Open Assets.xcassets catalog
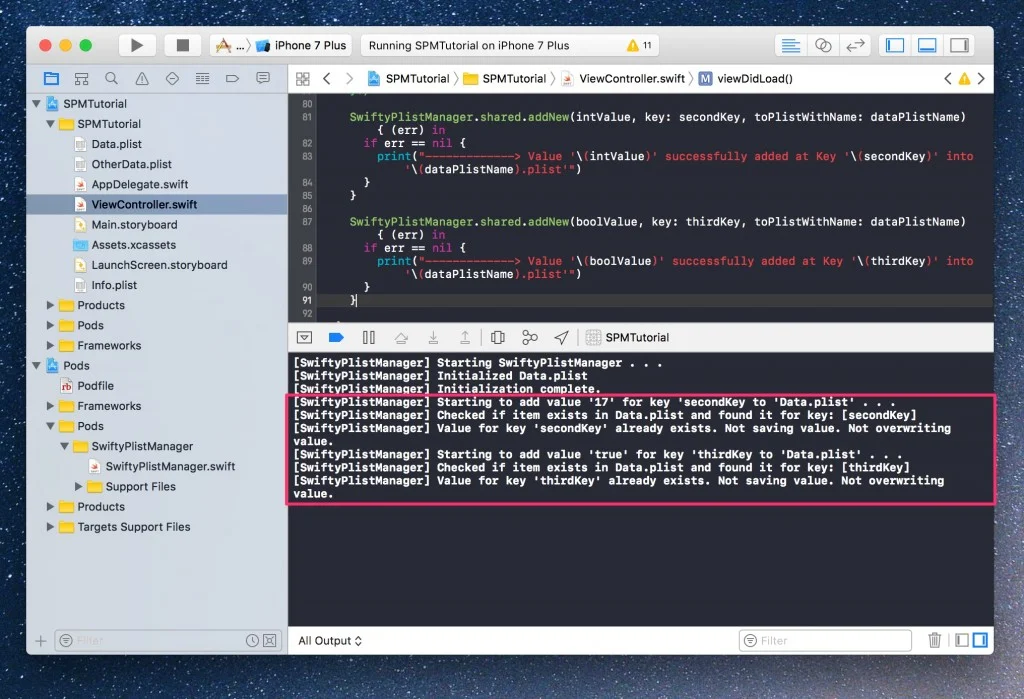 (133, 245)
